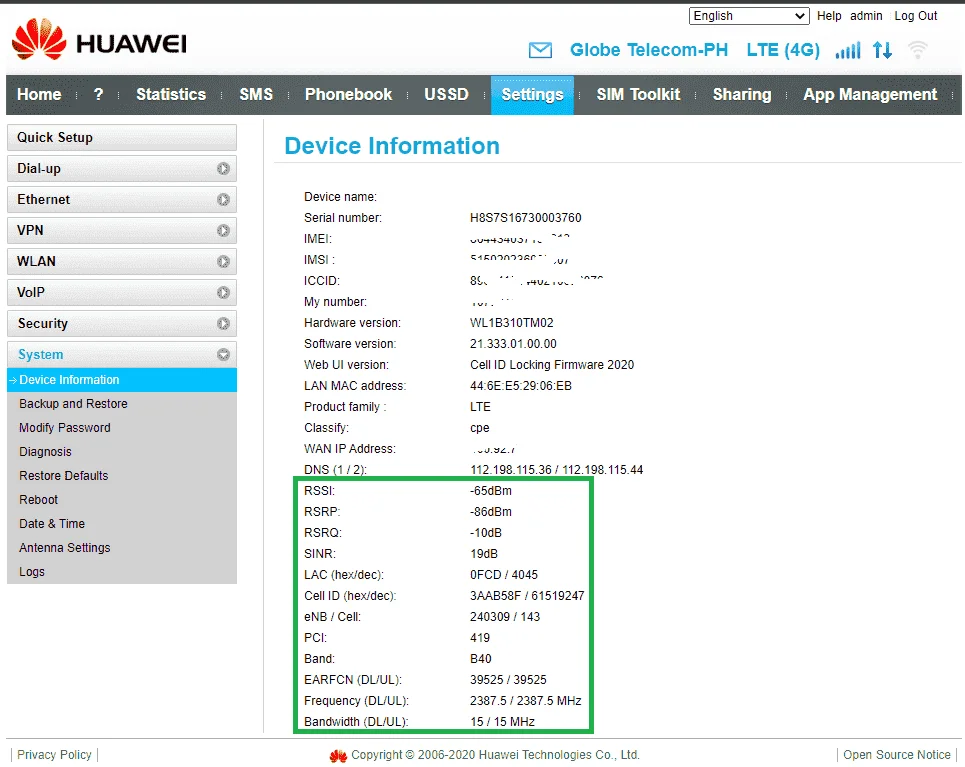Expand the Security section arrow
Viewport: 965px width, 767px height.
coord(223,324)
